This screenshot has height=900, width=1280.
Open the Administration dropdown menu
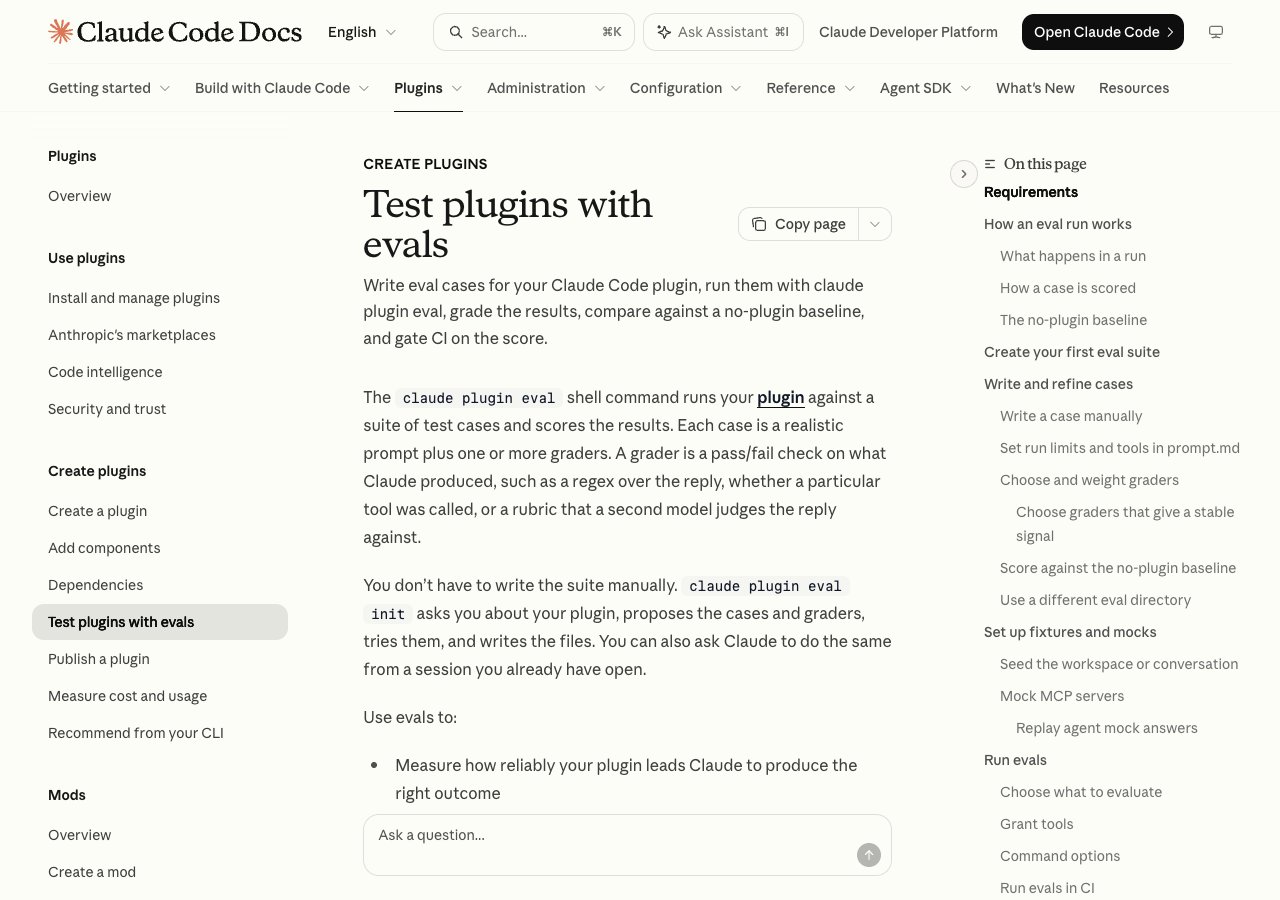click(546, 88)
